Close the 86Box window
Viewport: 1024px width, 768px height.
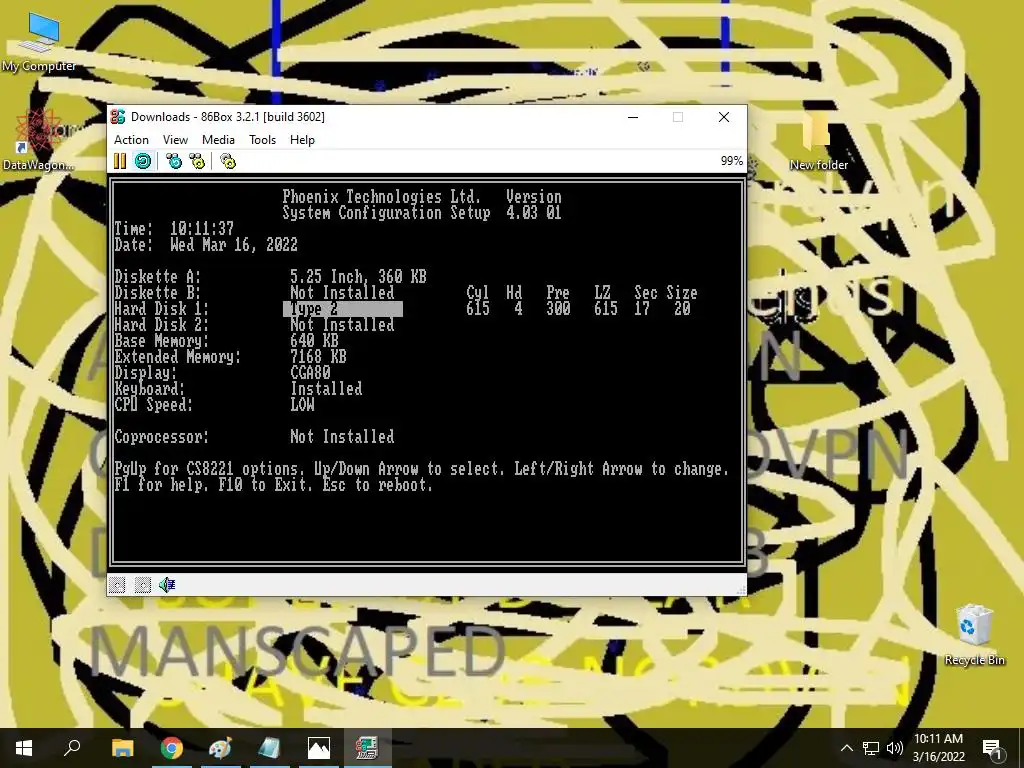[x=724, y=117]
